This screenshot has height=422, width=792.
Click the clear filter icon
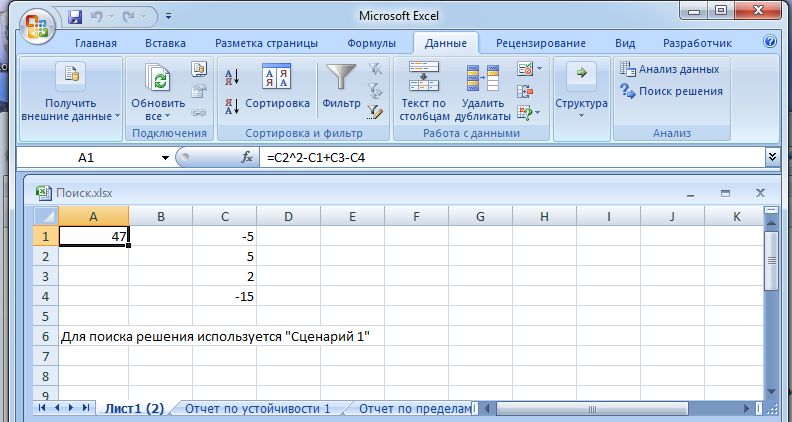375,69
